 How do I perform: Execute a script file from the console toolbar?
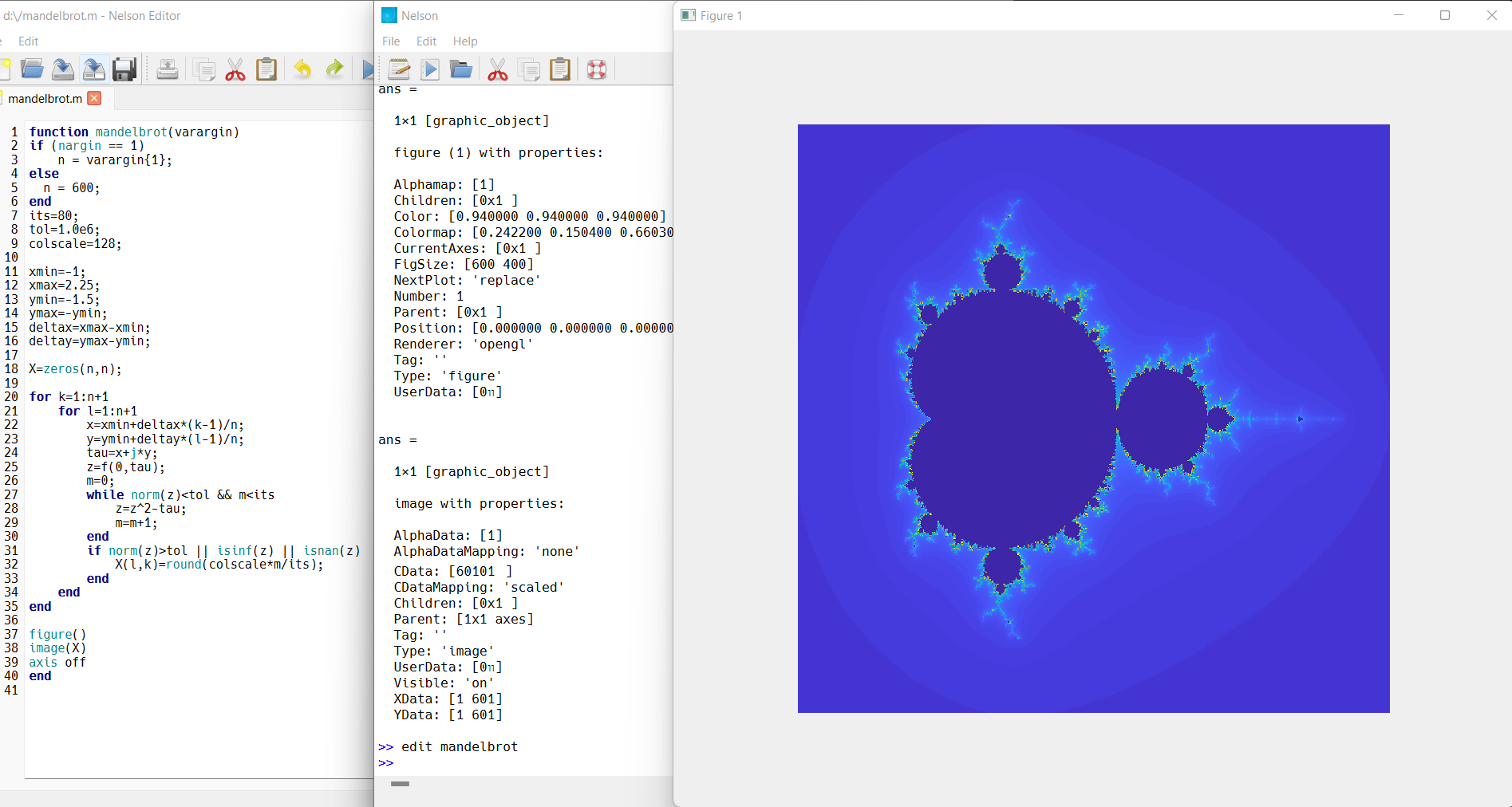pyautogui.click(x=430, y=69)
